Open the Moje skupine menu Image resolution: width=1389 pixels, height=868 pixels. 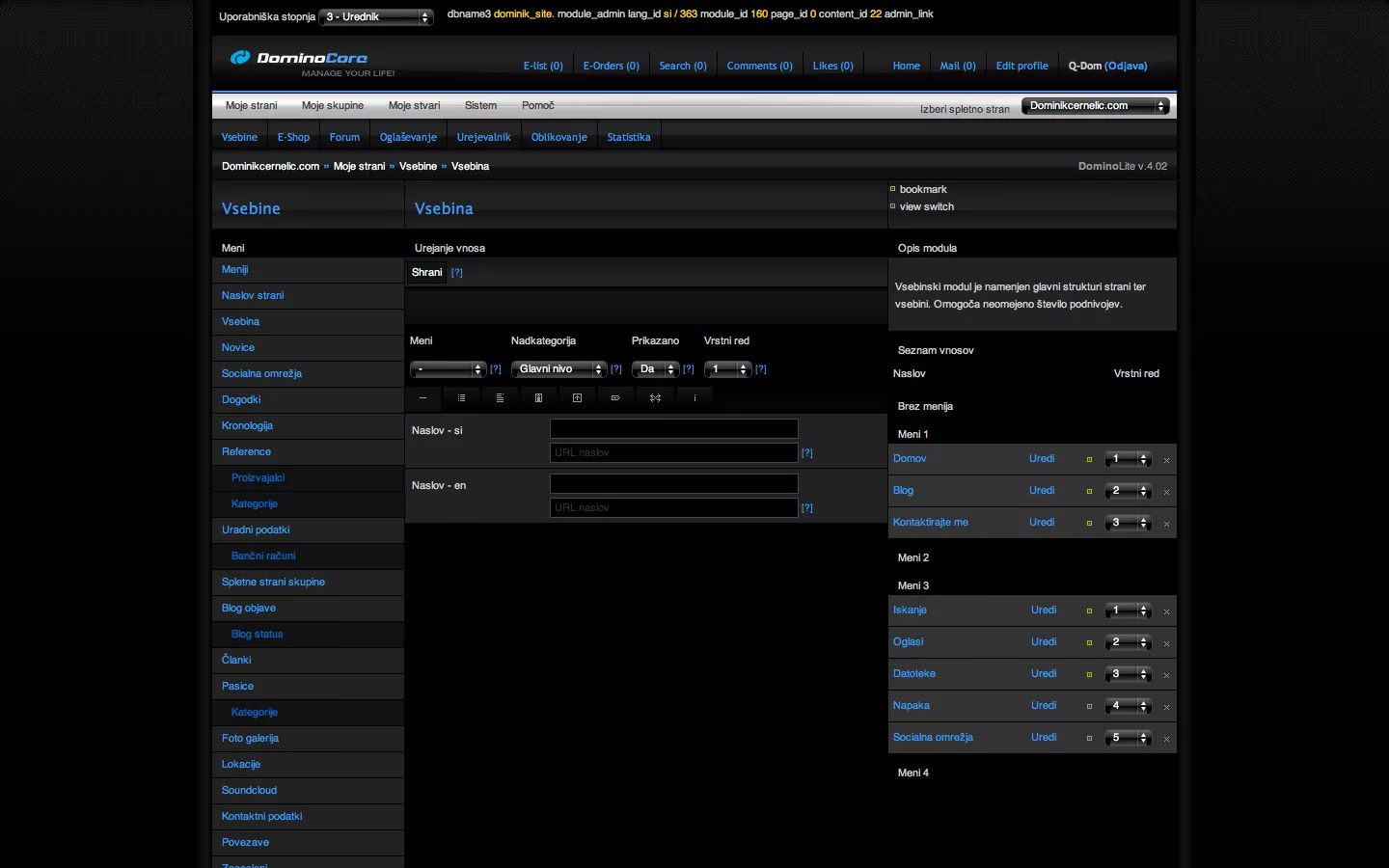click(x=333, y=106)
